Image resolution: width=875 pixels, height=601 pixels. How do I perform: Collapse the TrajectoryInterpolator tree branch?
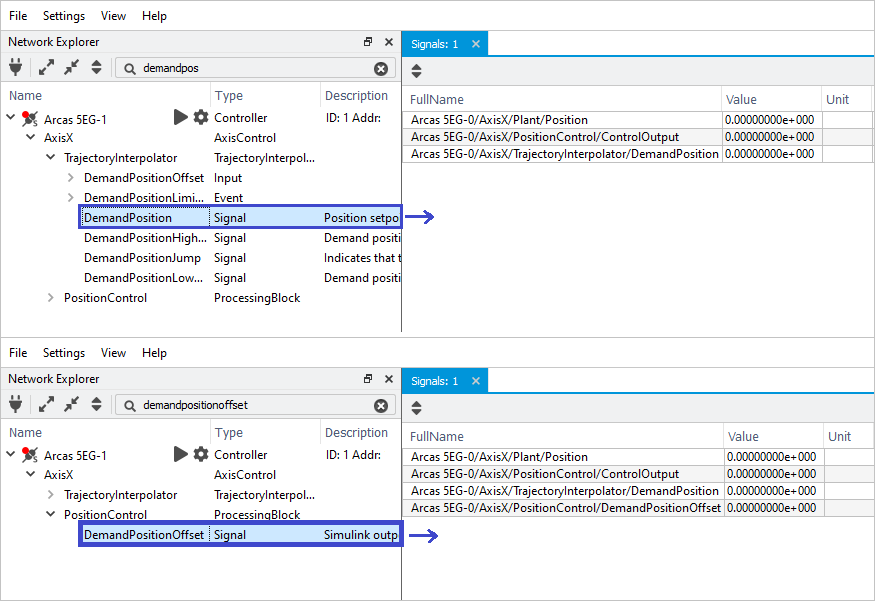[x=50, y=157]
